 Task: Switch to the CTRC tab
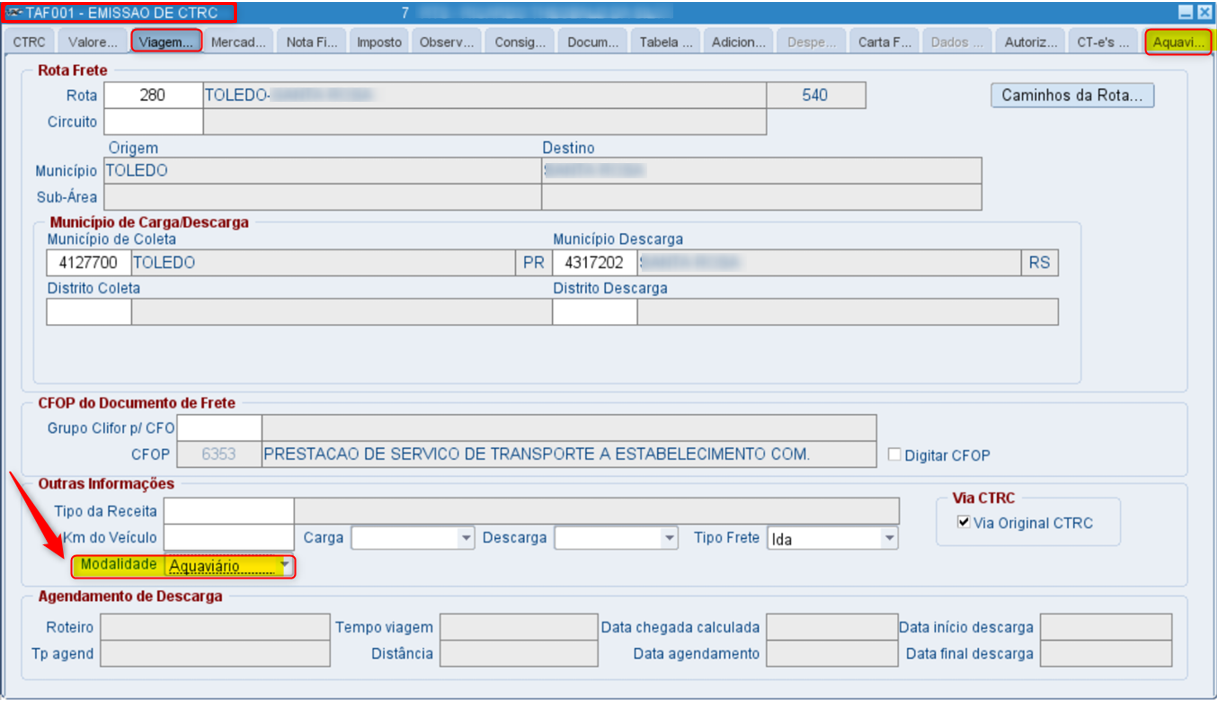29,42
